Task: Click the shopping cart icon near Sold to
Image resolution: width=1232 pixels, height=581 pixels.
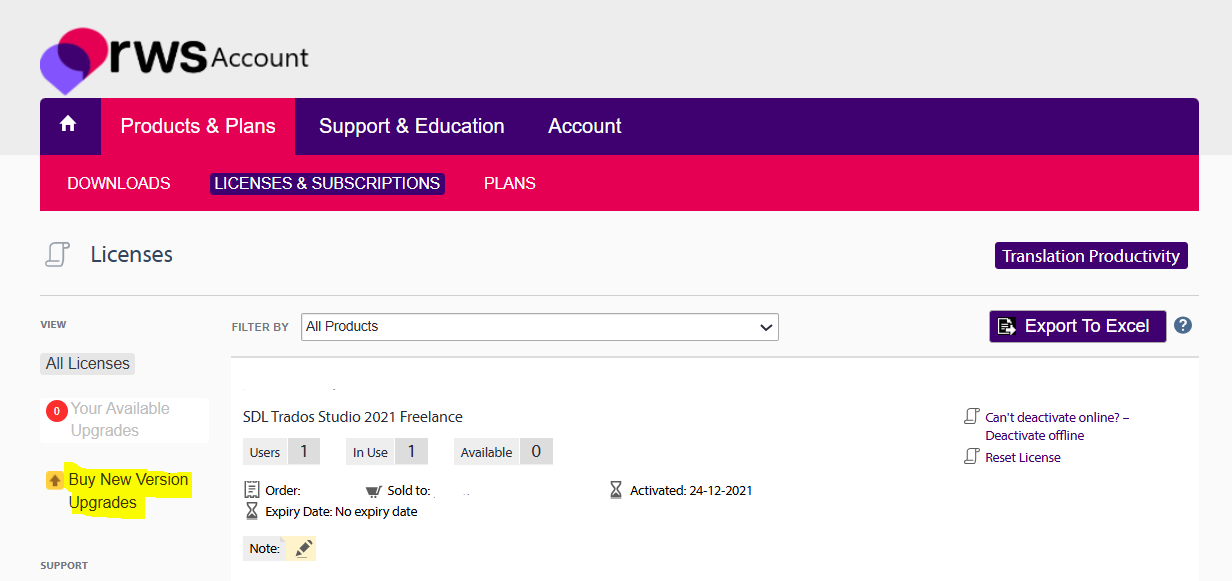Action: click(x=373, y=491)
